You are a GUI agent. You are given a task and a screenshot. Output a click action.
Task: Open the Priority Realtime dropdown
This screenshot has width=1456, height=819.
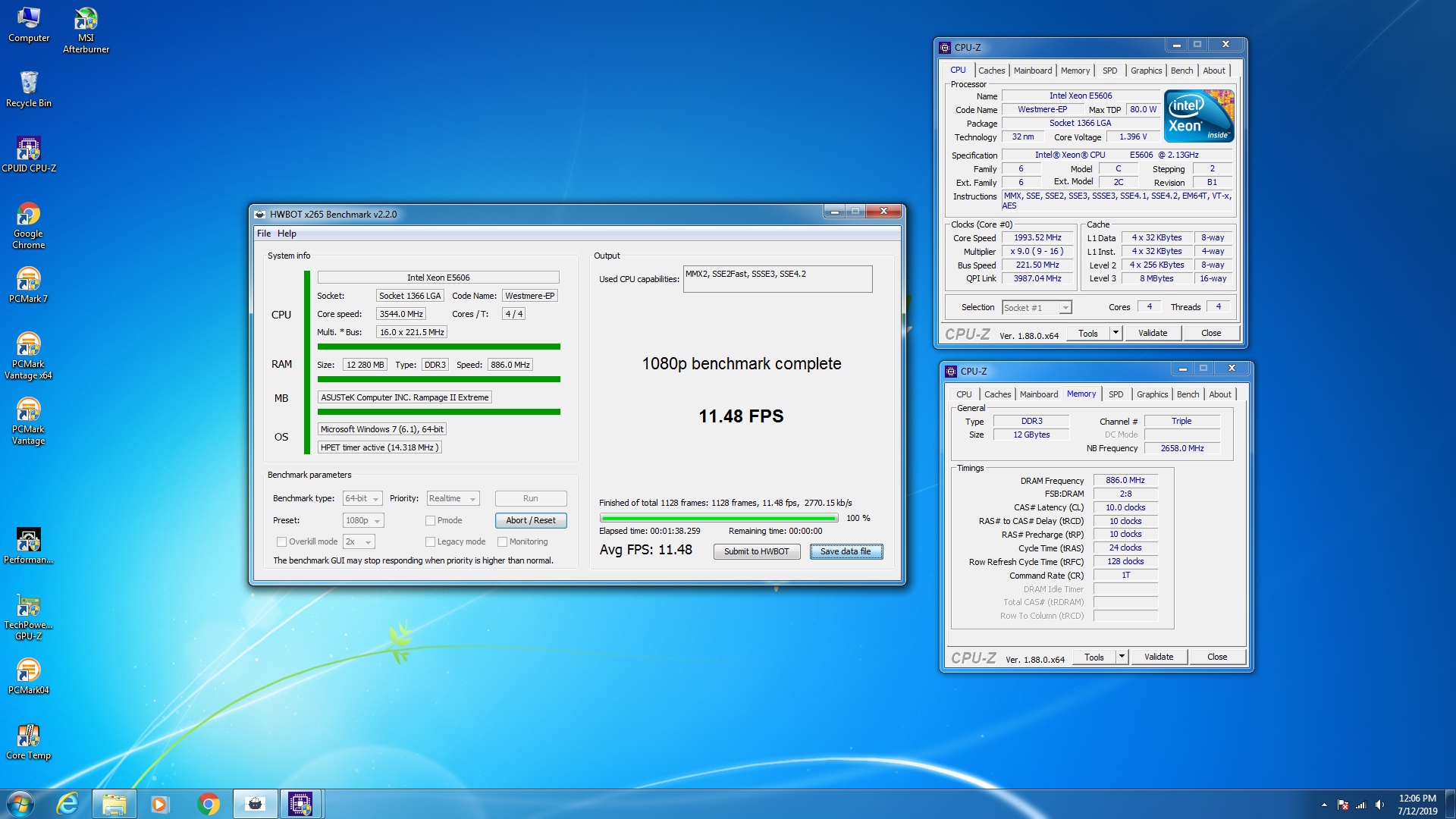(x=453, y=498)
